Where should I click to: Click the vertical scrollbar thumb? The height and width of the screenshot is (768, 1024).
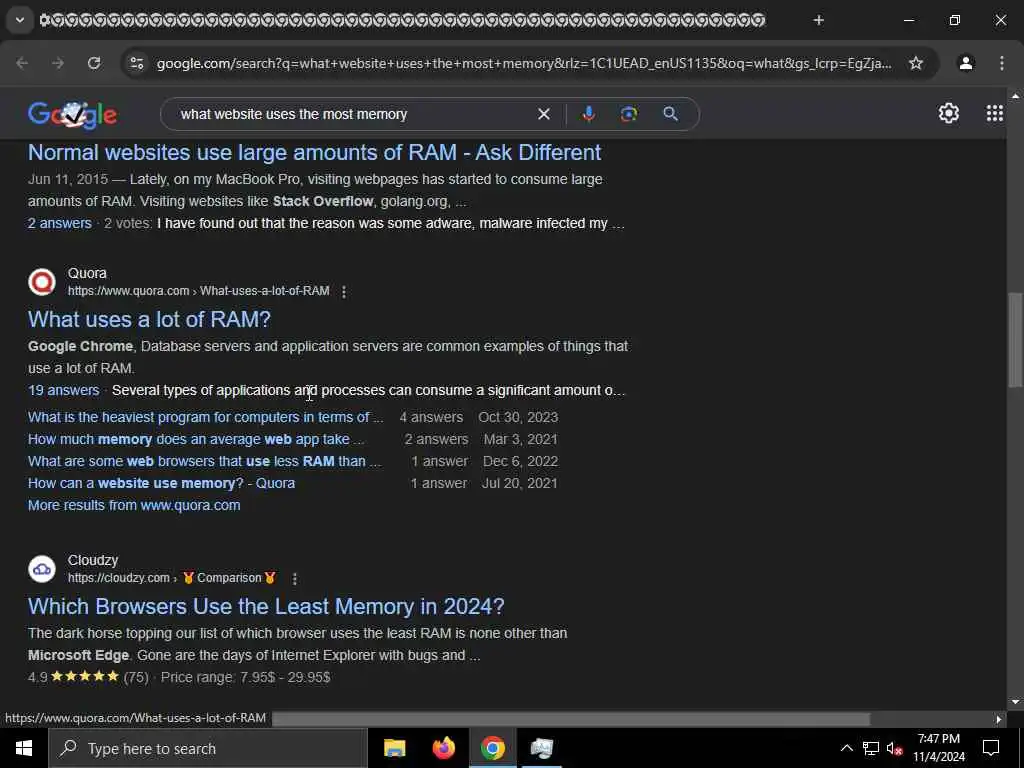1016,340
